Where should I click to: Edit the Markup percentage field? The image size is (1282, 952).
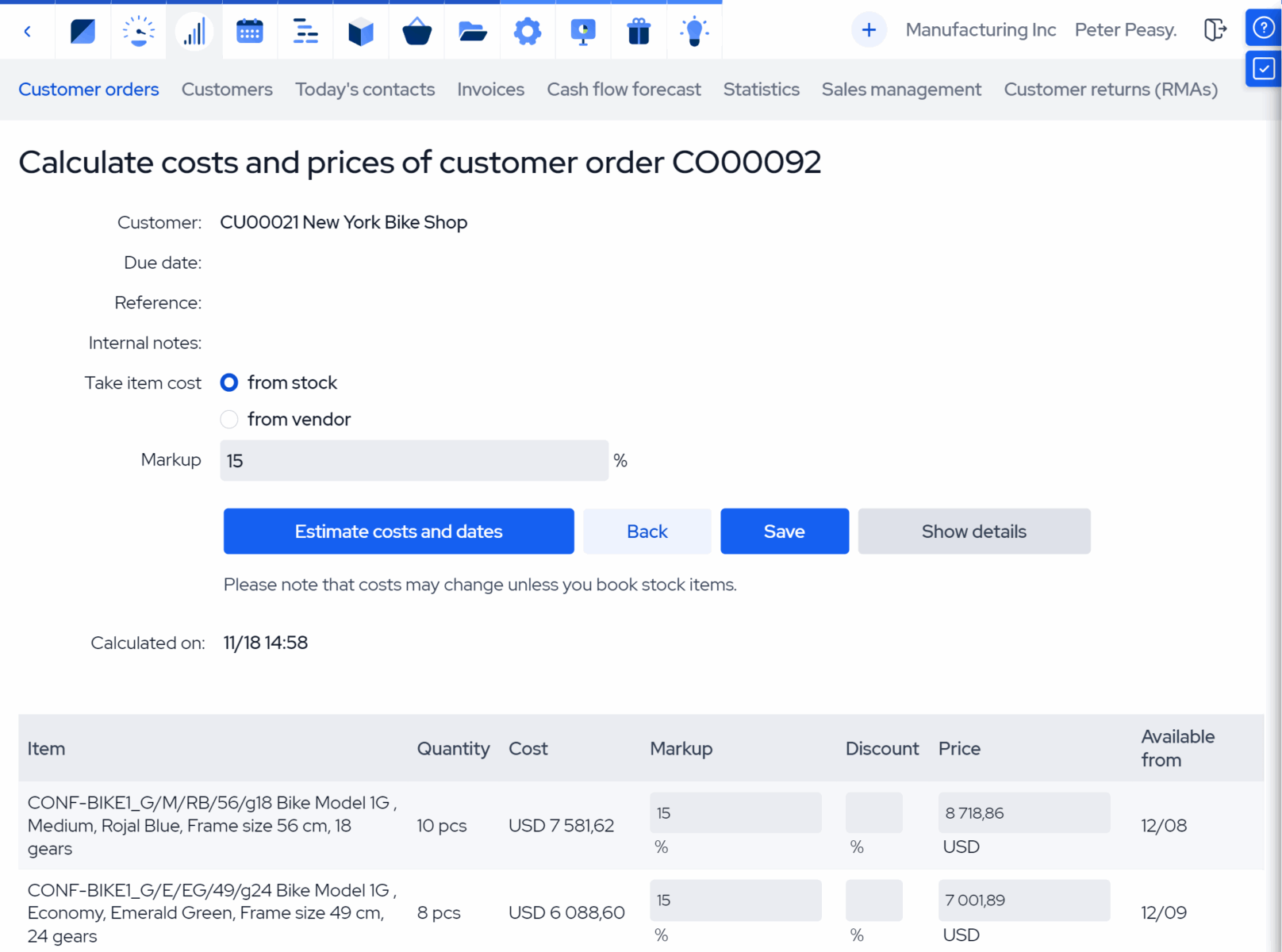click(x=413, y=460)
